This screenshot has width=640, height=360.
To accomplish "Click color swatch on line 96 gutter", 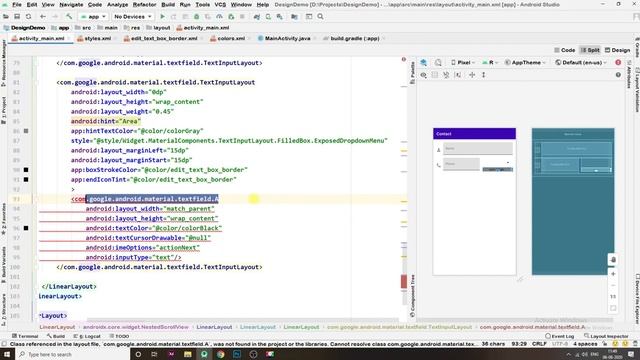I will pyautogui.click(x=26, y=228).
